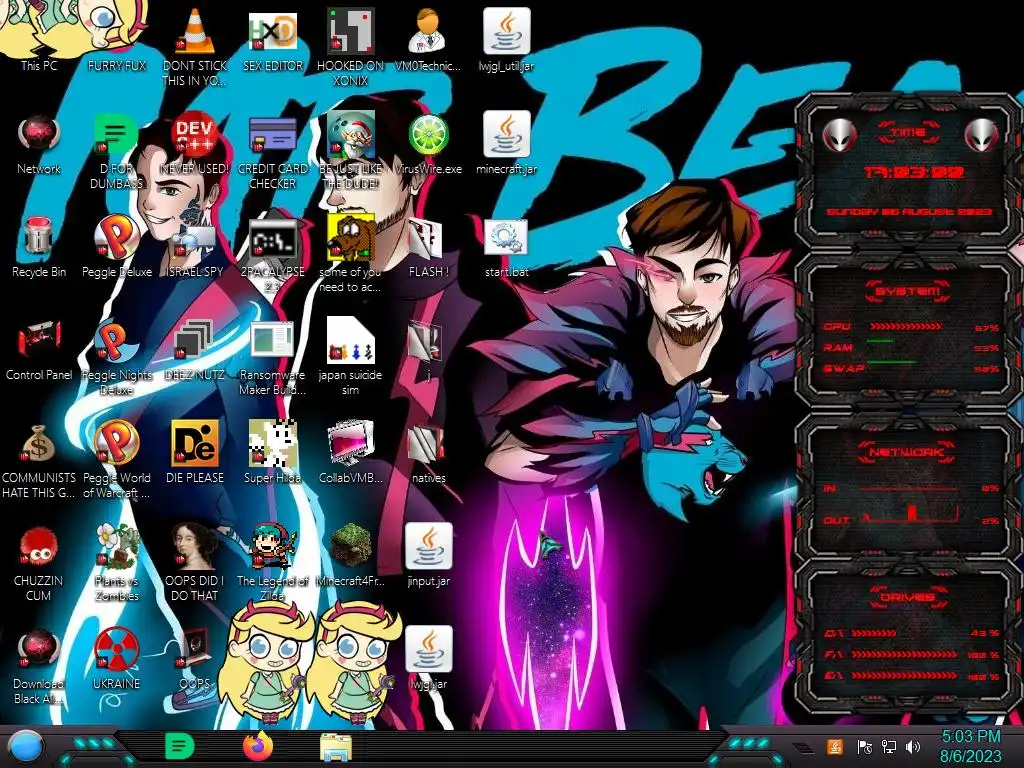Open Action Center flag tray icon
Image resolution: width=1024 pixels, height=768 pixels.
click(864, 746)
